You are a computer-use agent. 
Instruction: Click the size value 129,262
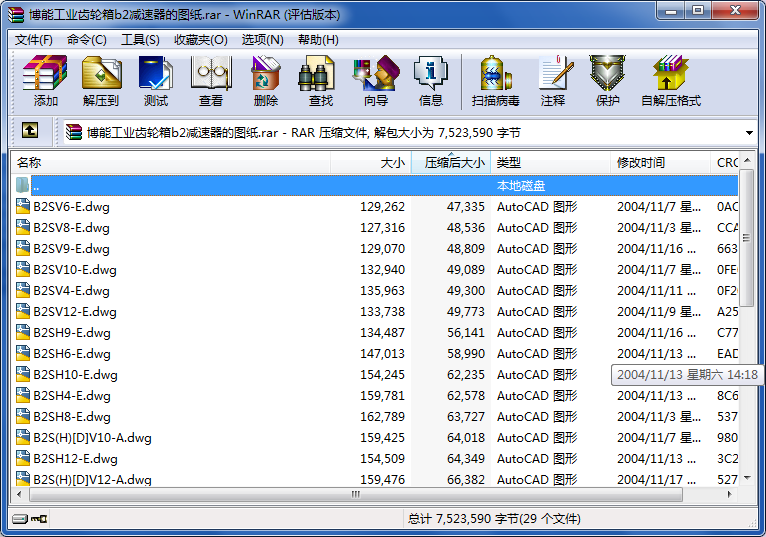[383, 207]
